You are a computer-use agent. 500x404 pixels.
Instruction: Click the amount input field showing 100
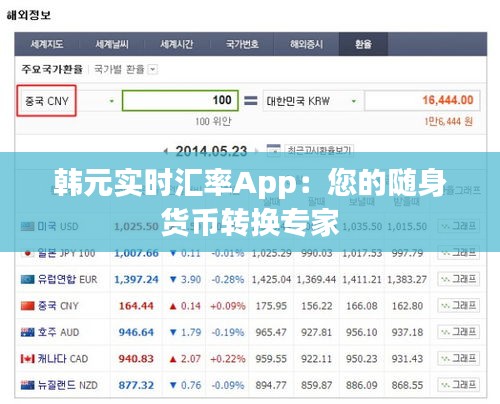180,100
